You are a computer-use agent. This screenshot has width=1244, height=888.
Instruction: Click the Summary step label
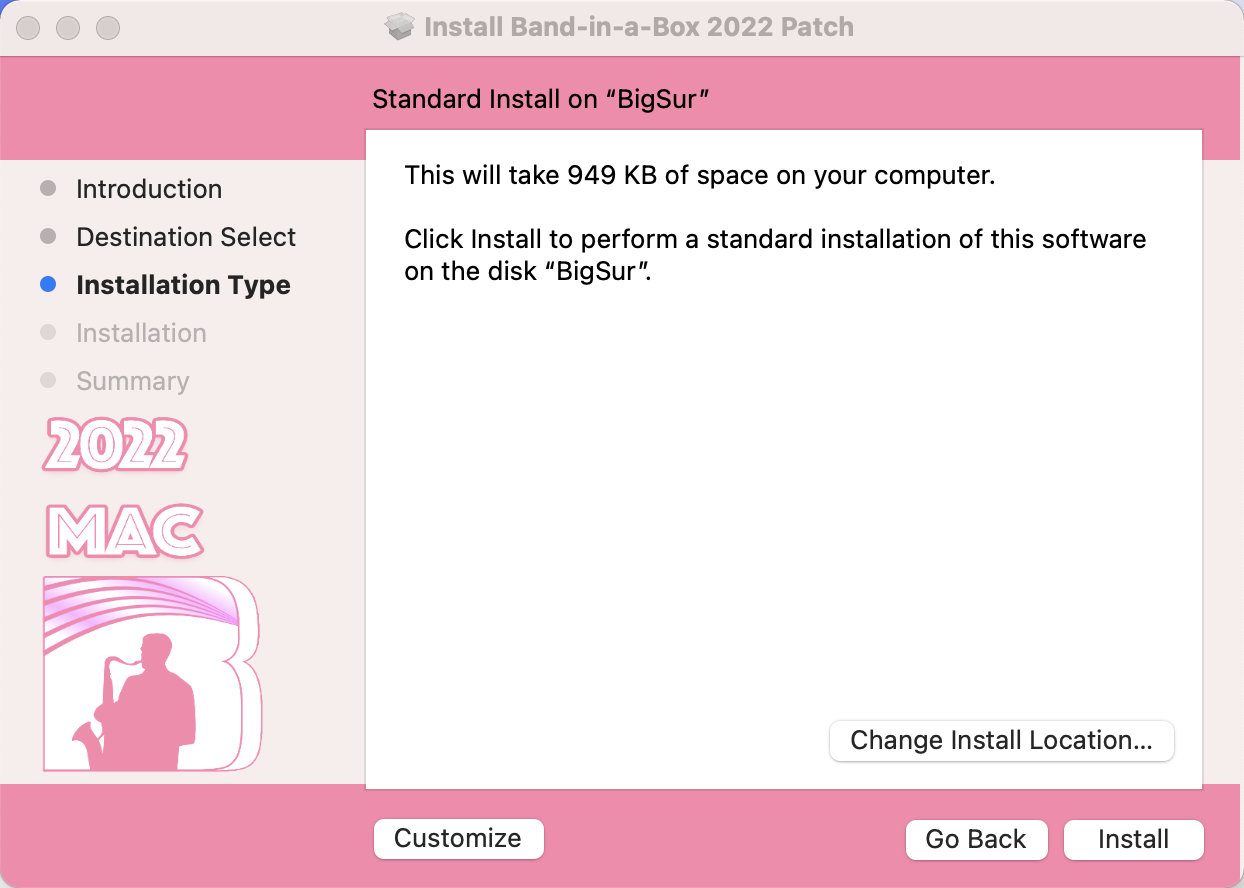pyautogui.click(x=132, y=381)
